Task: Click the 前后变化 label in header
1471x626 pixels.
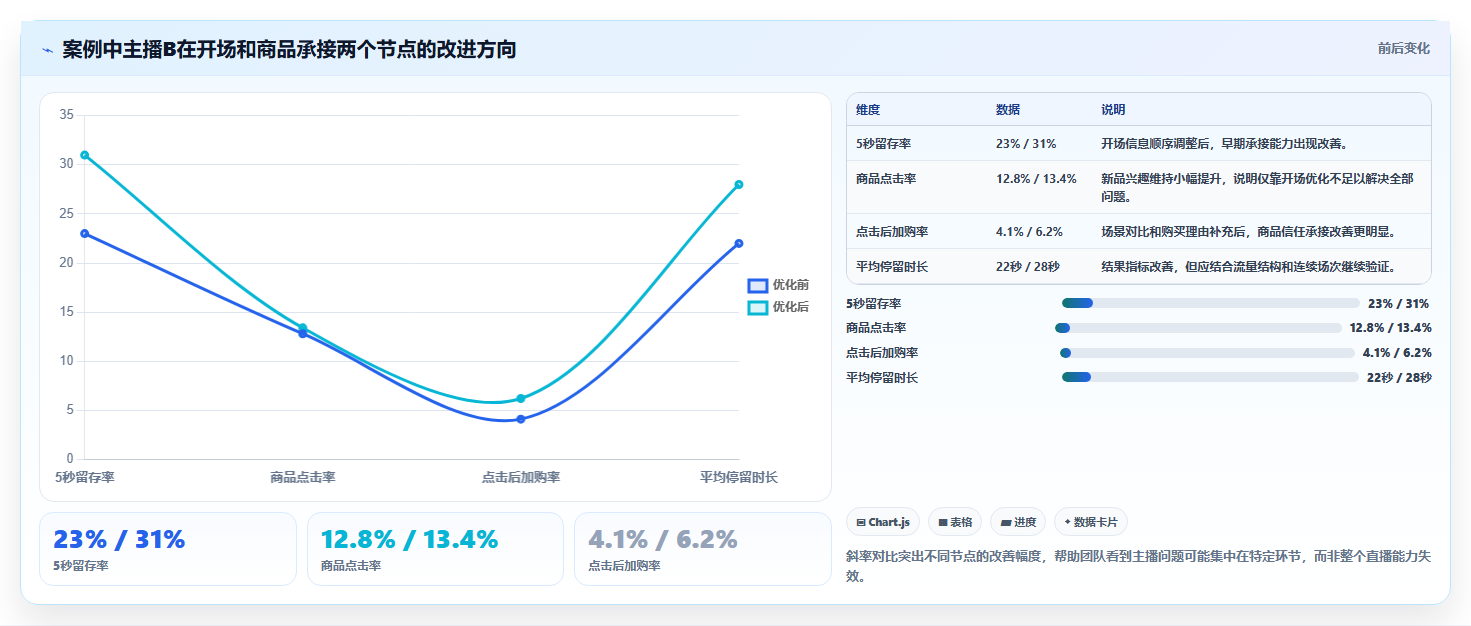Action: coord(1403,49)
